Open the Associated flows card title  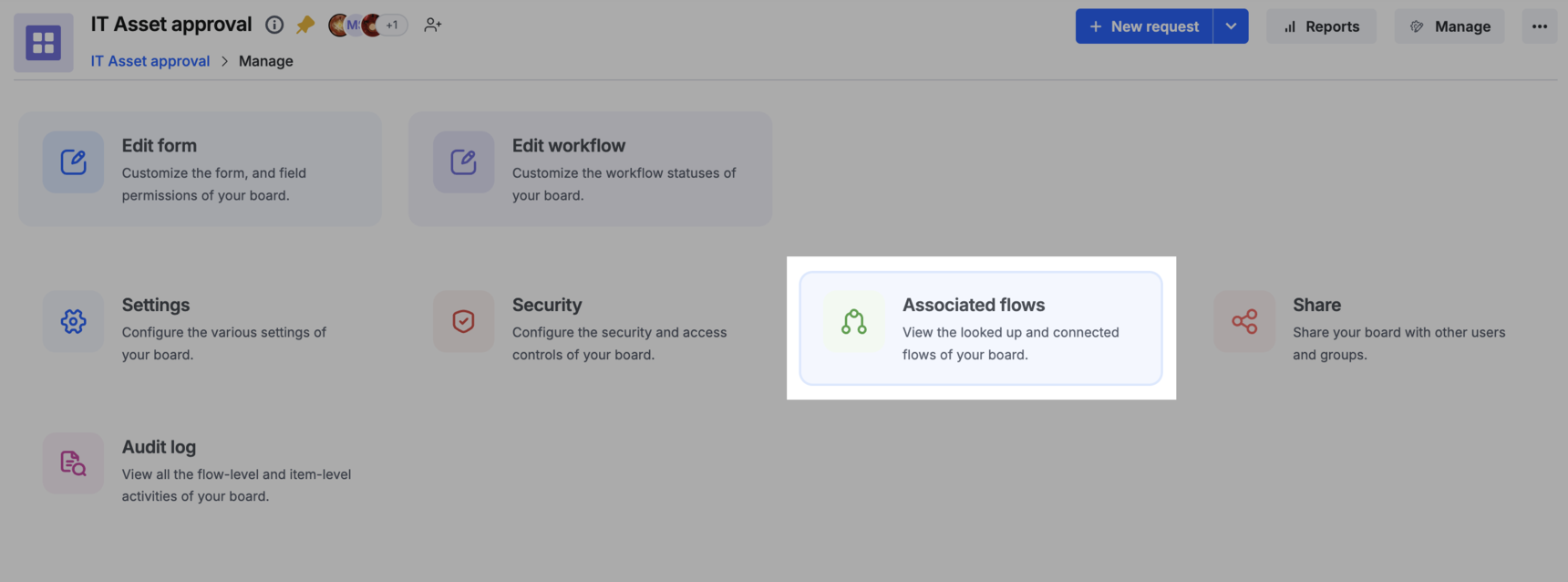[974, 305]
